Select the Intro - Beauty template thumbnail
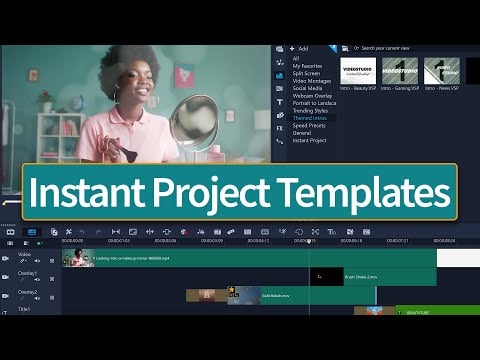This screenshot has height=360, width=480. [358, 71]
